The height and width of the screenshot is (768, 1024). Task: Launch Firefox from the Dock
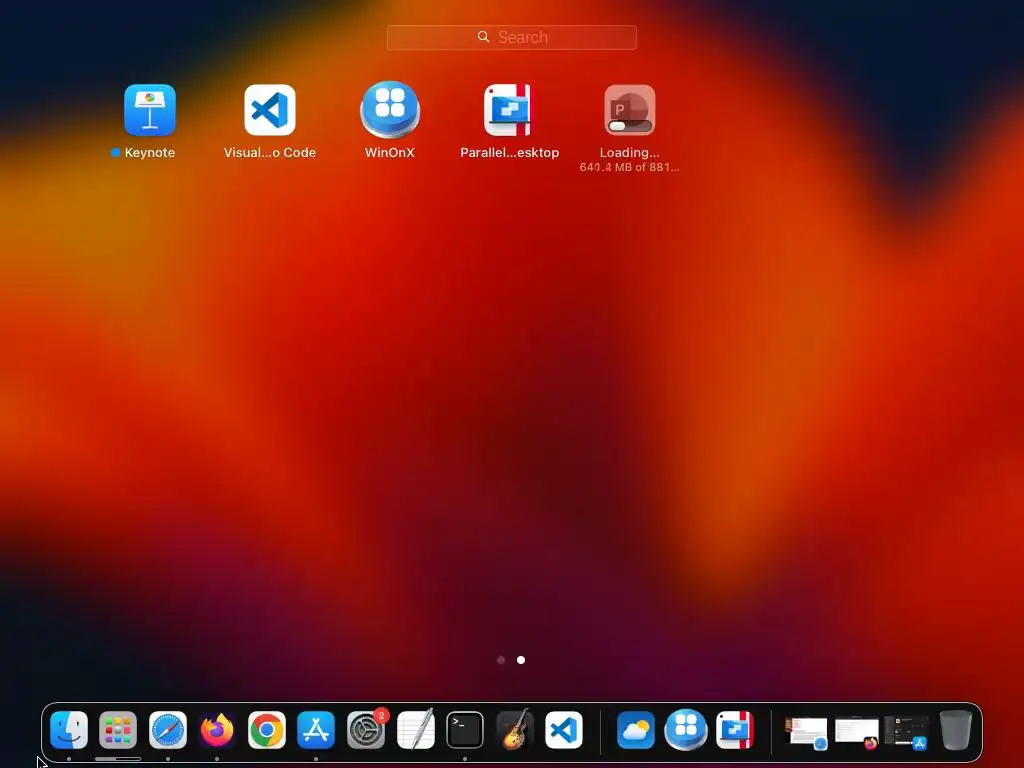tap(217, 729)
